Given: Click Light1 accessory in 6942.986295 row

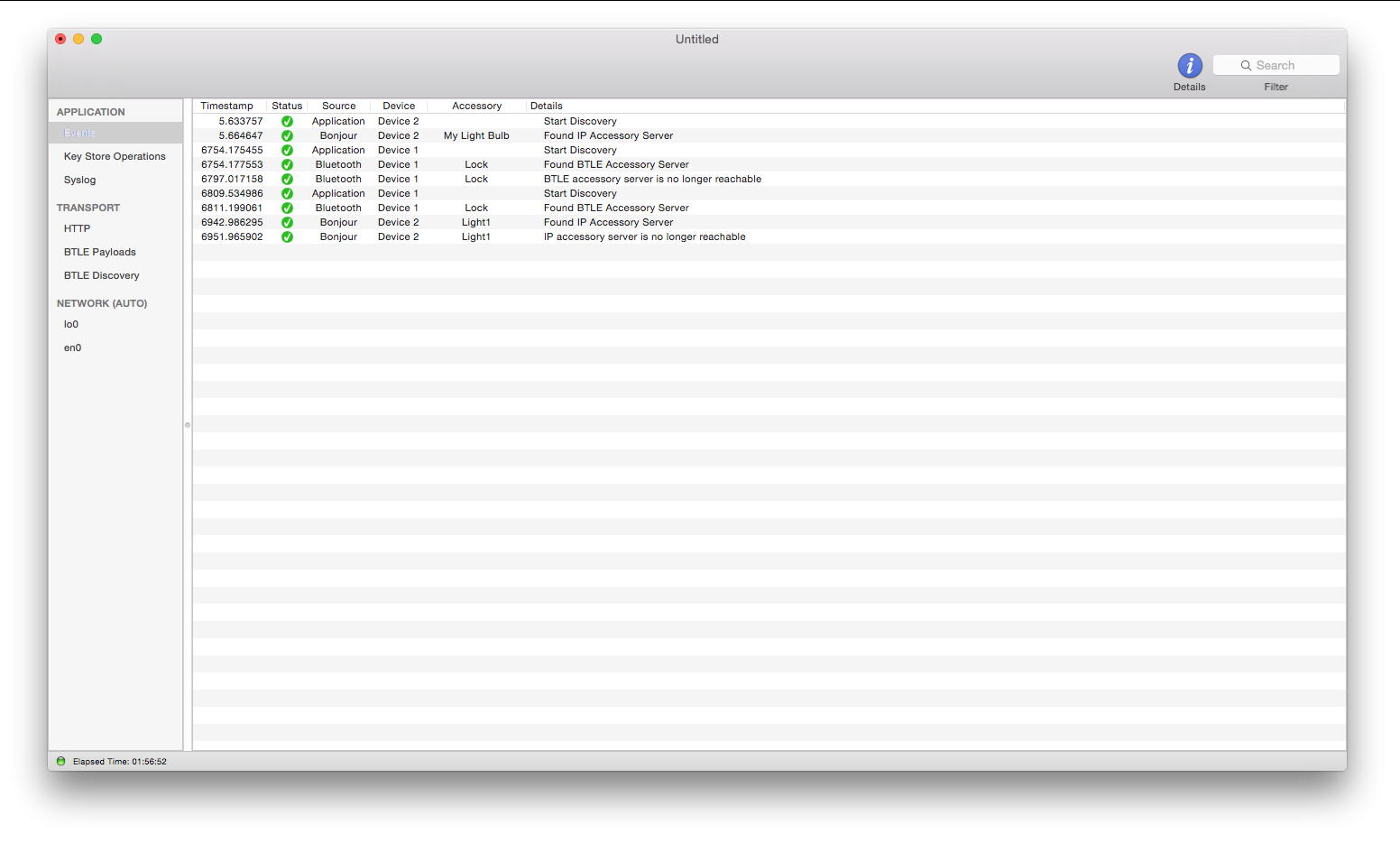Looking at the screenshot, I should click(x=476, y=222).
